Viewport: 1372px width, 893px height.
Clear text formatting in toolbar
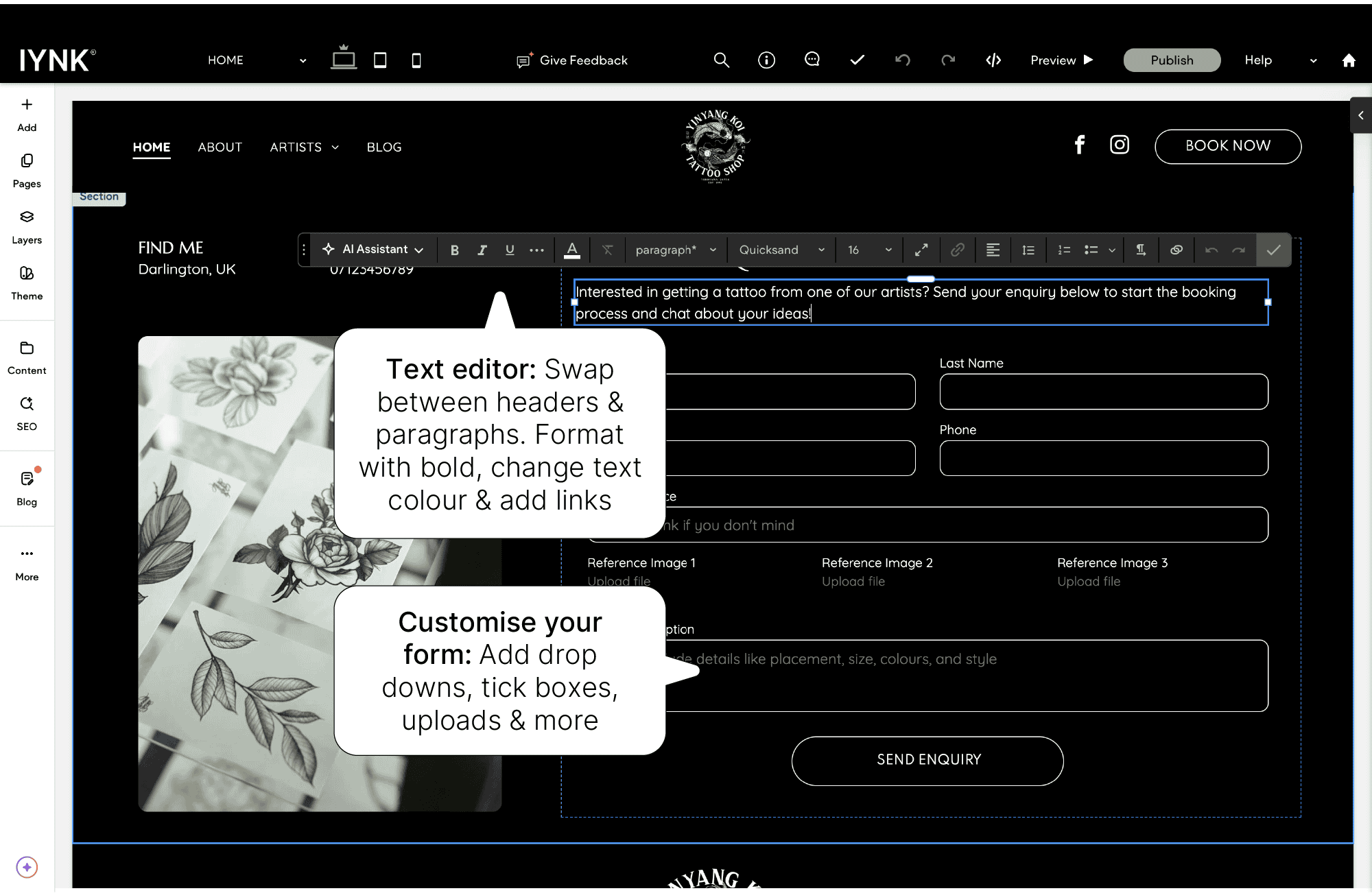coord(607,250)
